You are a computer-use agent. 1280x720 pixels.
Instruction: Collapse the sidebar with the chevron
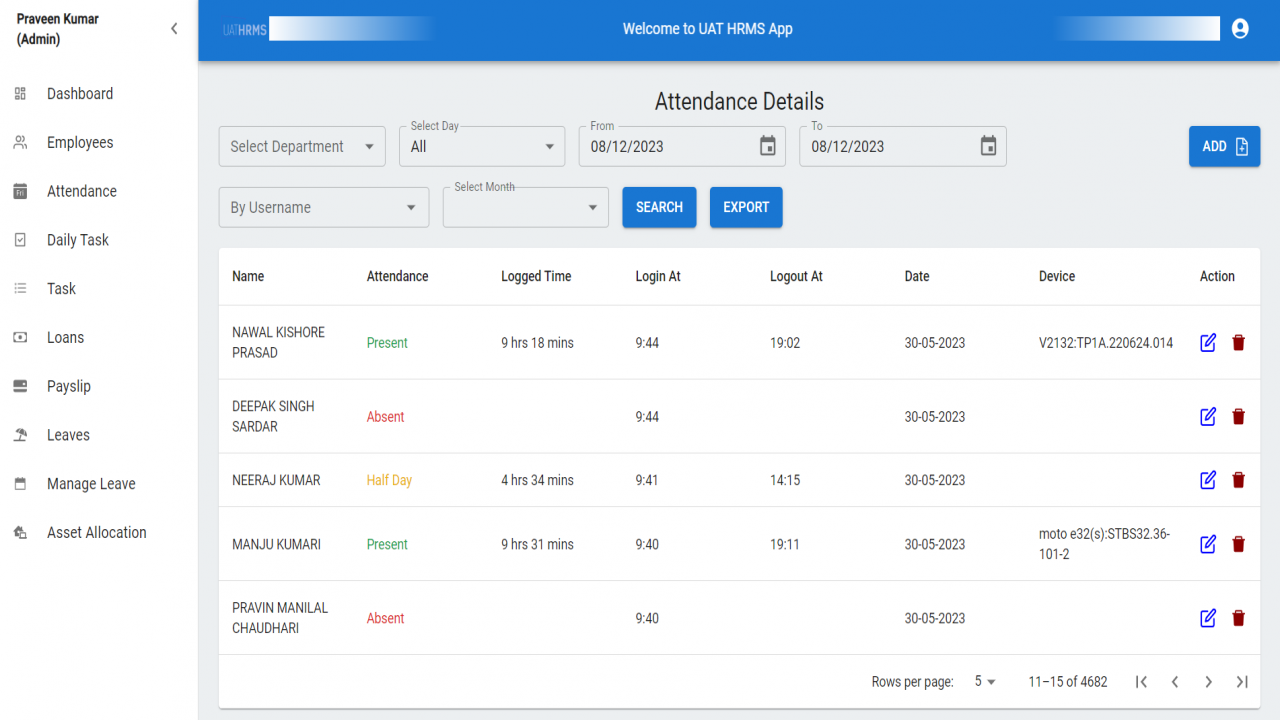pos(174,29)
